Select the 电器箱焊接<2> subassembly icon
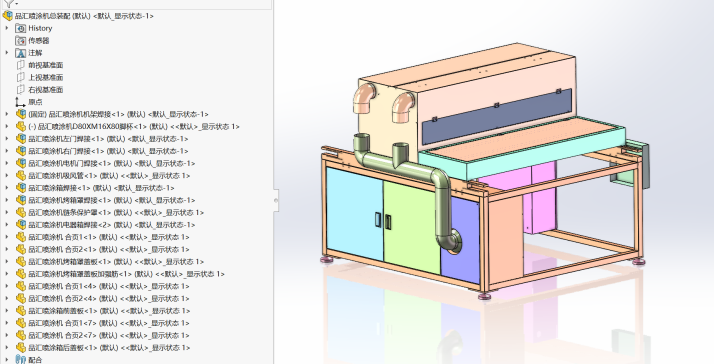The width and height of the screenshot is (714, 364). click(20, 225)
